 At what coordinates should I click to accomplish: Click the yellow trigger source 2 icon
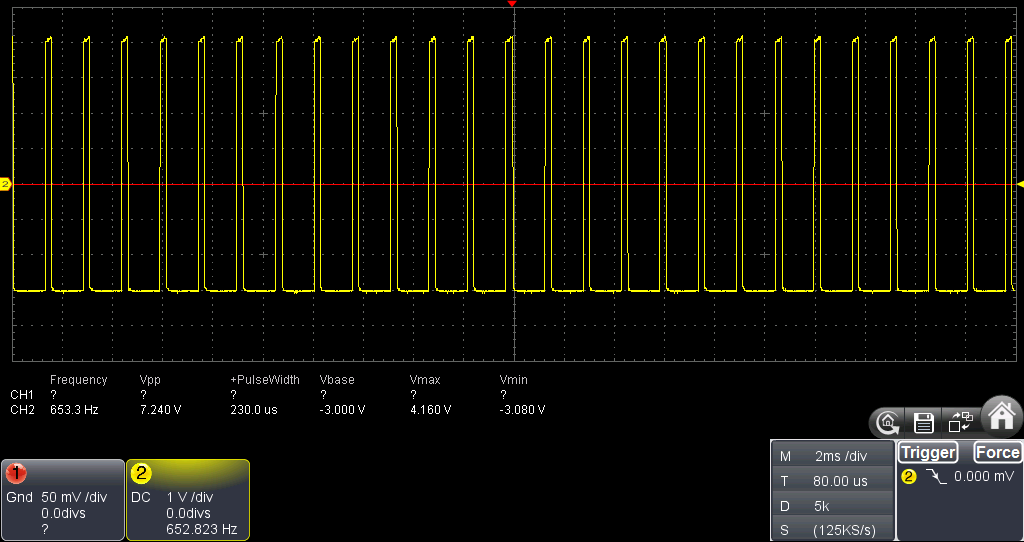(x=908, y=477)
